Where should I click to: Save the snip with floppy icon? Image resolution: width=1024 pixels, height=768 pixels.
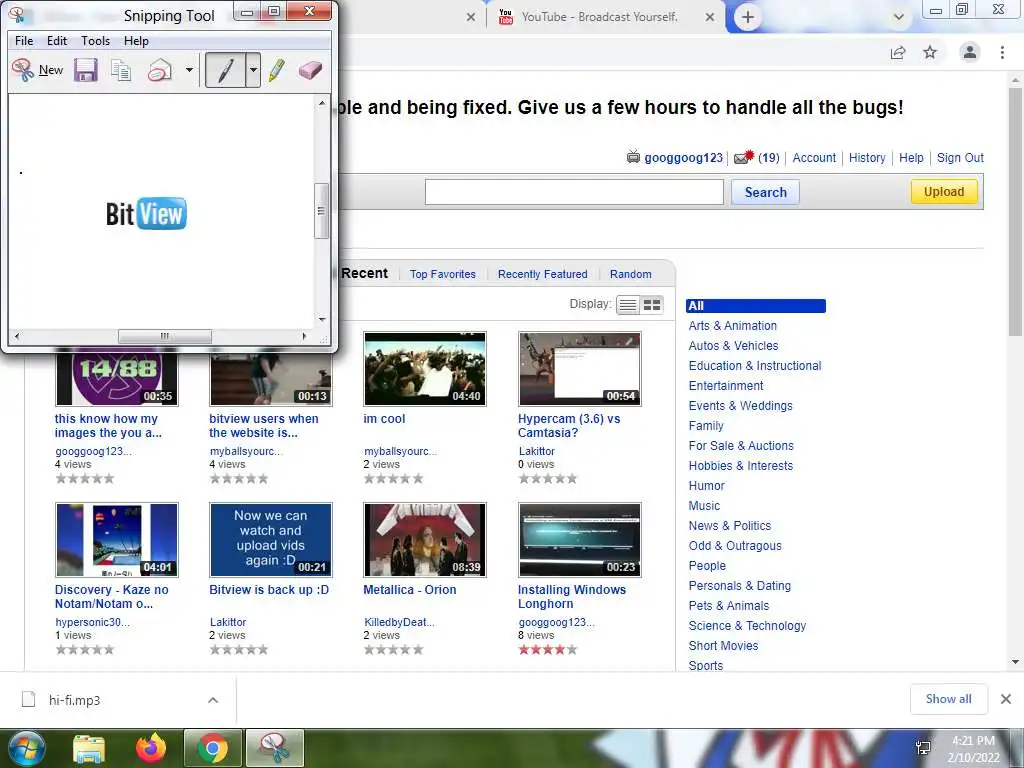(x=85, y=70)
